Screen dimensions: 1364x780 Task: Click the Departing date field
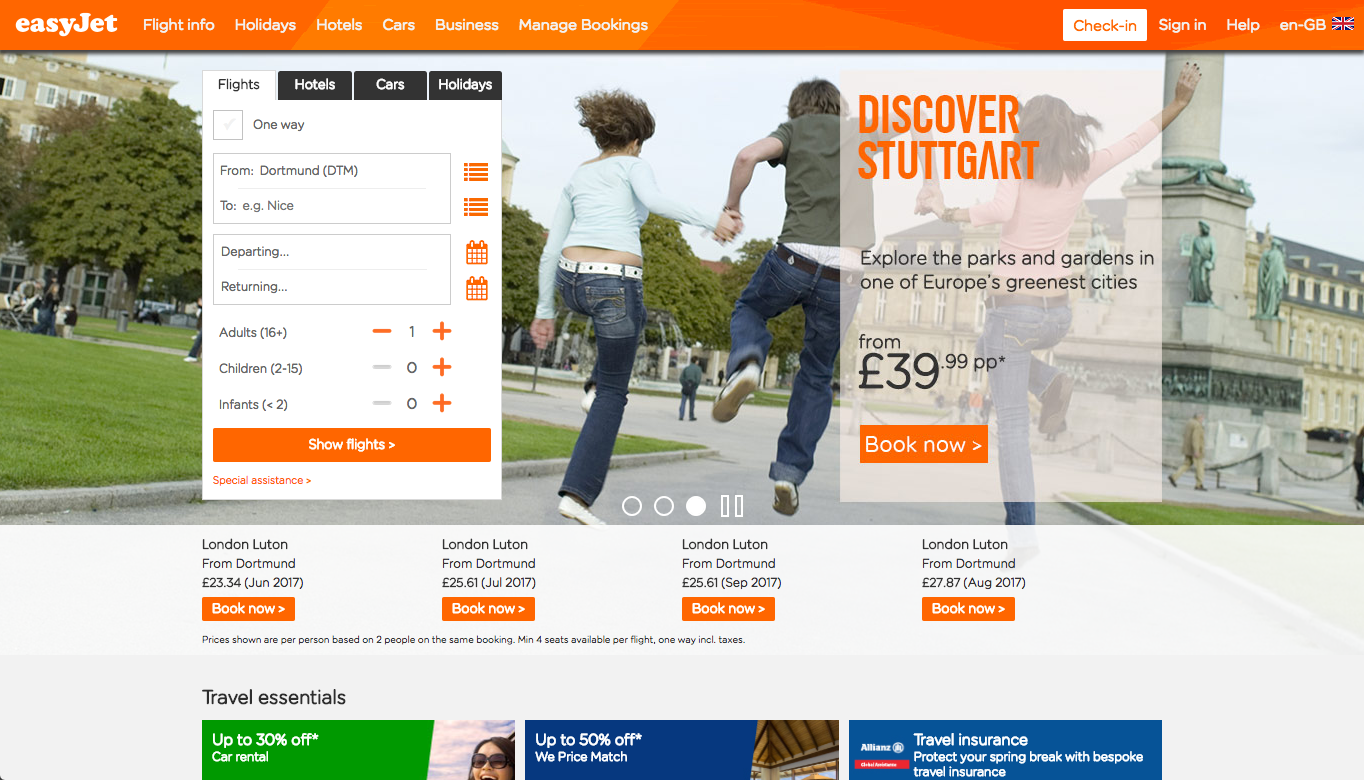[x=332, y=252]
